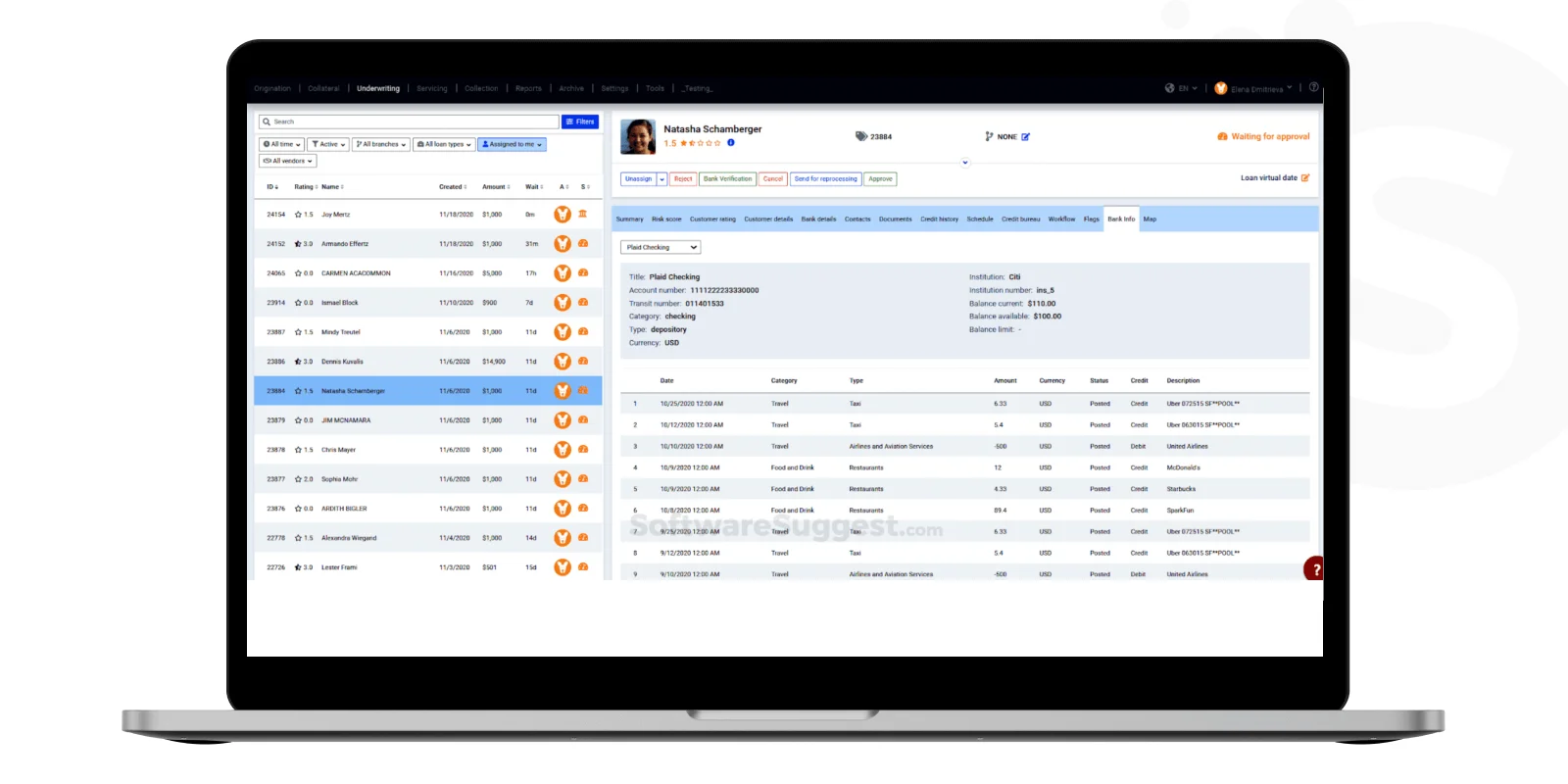Image resolution: width=1568 pixels, height=784 pixels.
Task: Open the EN language dropdown
Action: pos(1188,88)
